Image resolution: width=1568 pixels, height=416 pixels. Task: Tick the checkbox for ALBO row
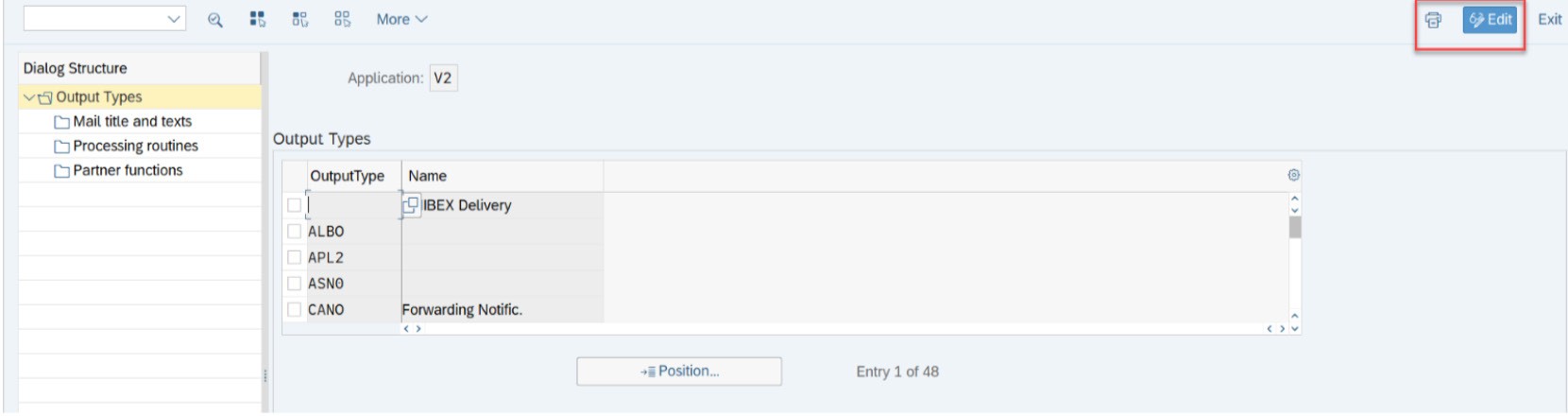[x=294, y=231]
